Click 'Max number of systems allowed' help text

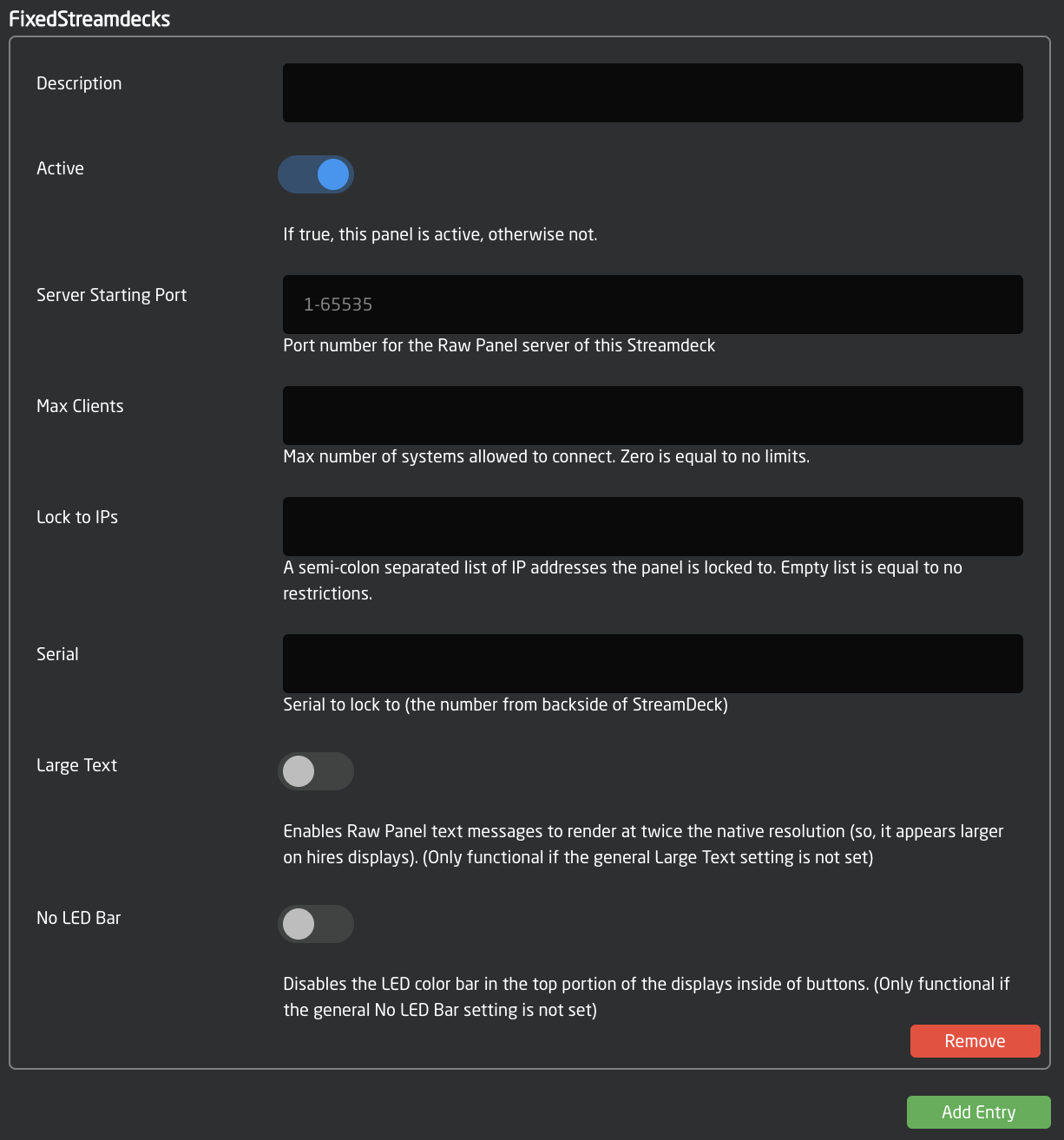(x=546, y=456)
